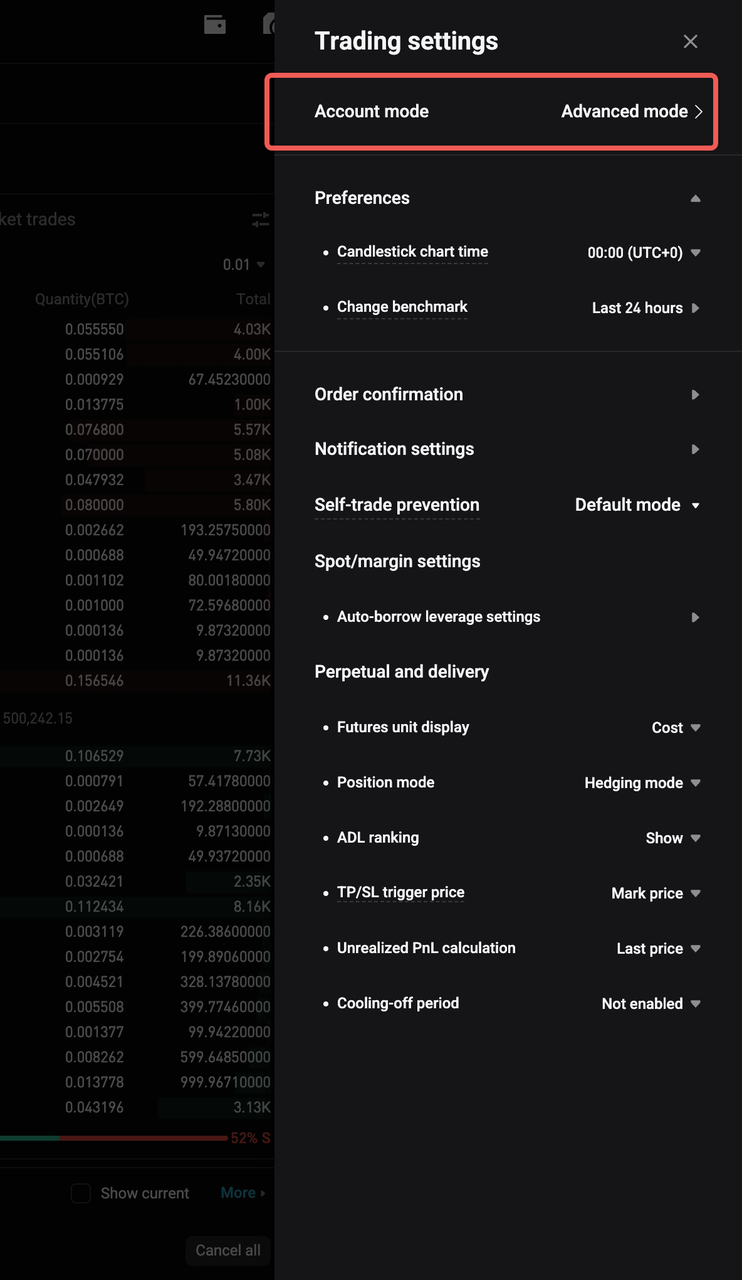Image resolution: width=742 pixels, height=1280 pixels.
Task: Click the Cancel all button
Action: (x=227, y=1250)
